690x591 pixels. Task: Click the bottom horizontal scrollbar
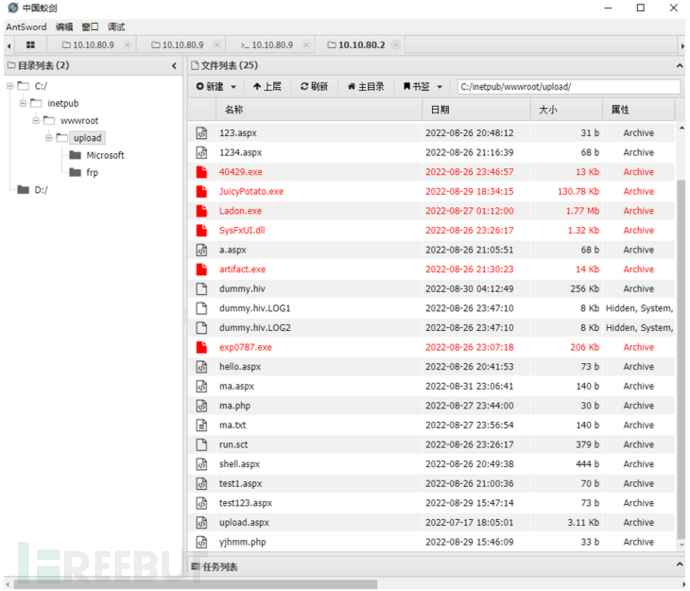click(x=195, y=585)
